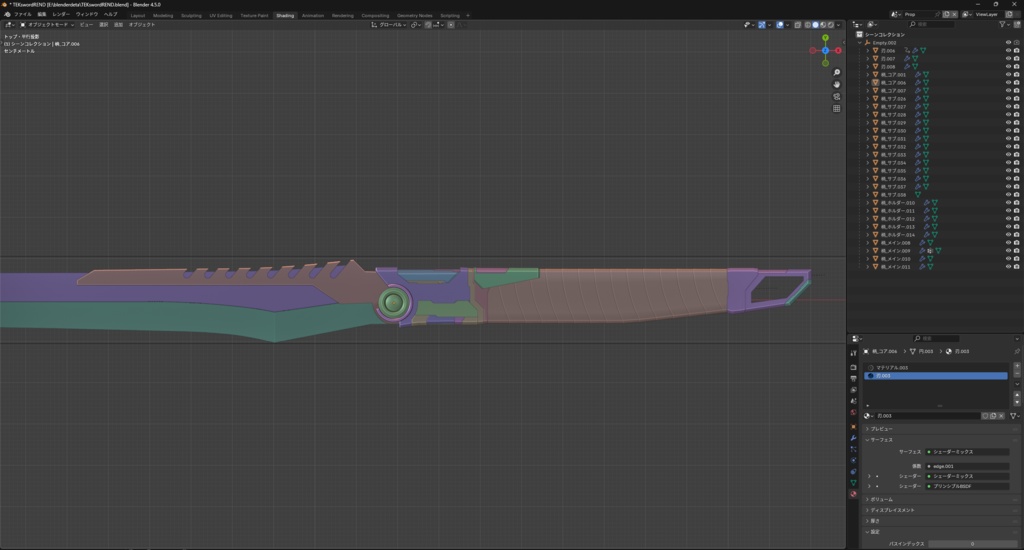
Task: Open the Object Data mesh tab icon
Action: (x=853, y=483)
